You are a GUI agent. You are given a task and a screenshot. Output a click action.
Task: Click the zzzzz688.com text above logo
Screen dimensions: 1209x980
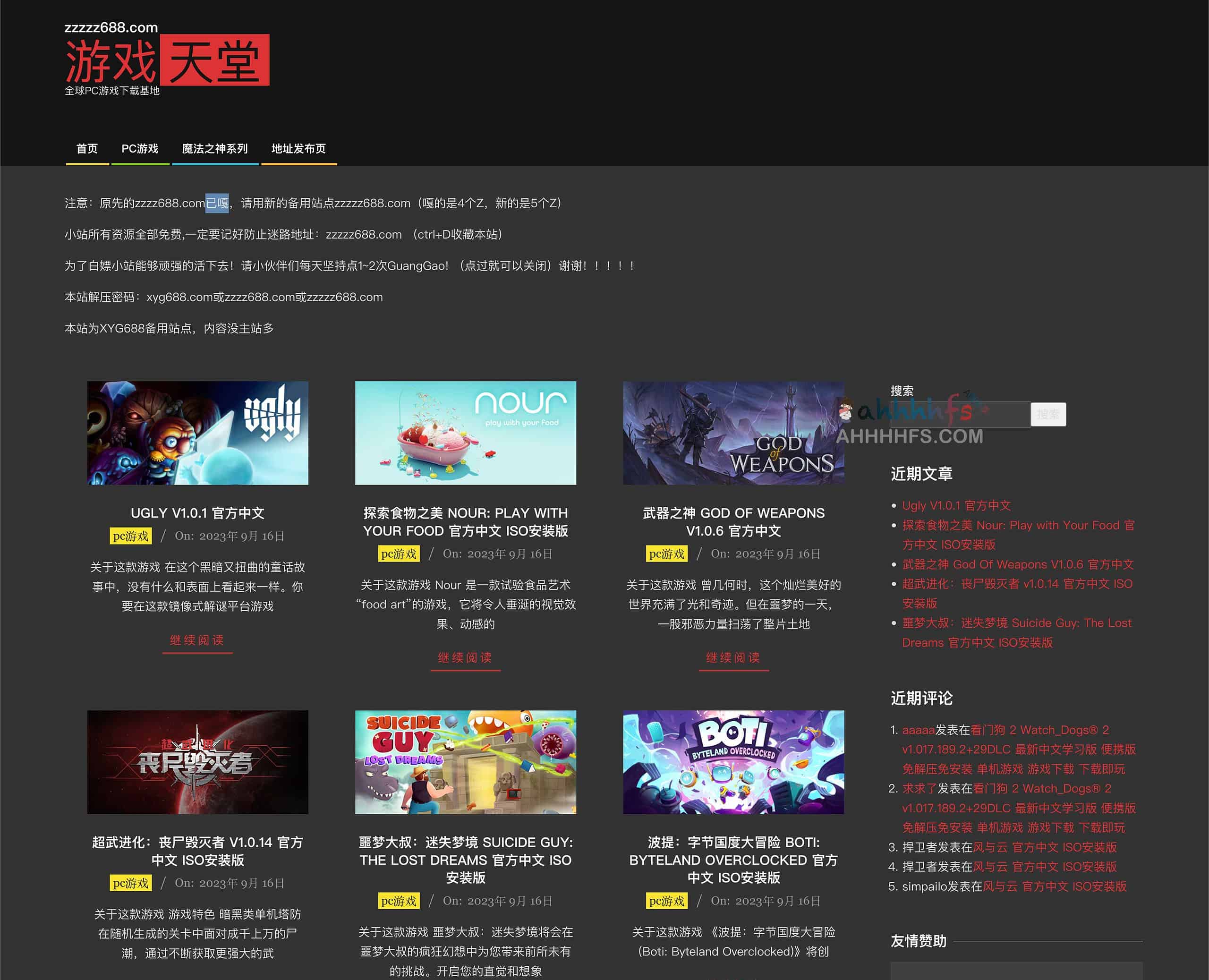point(111,27)
